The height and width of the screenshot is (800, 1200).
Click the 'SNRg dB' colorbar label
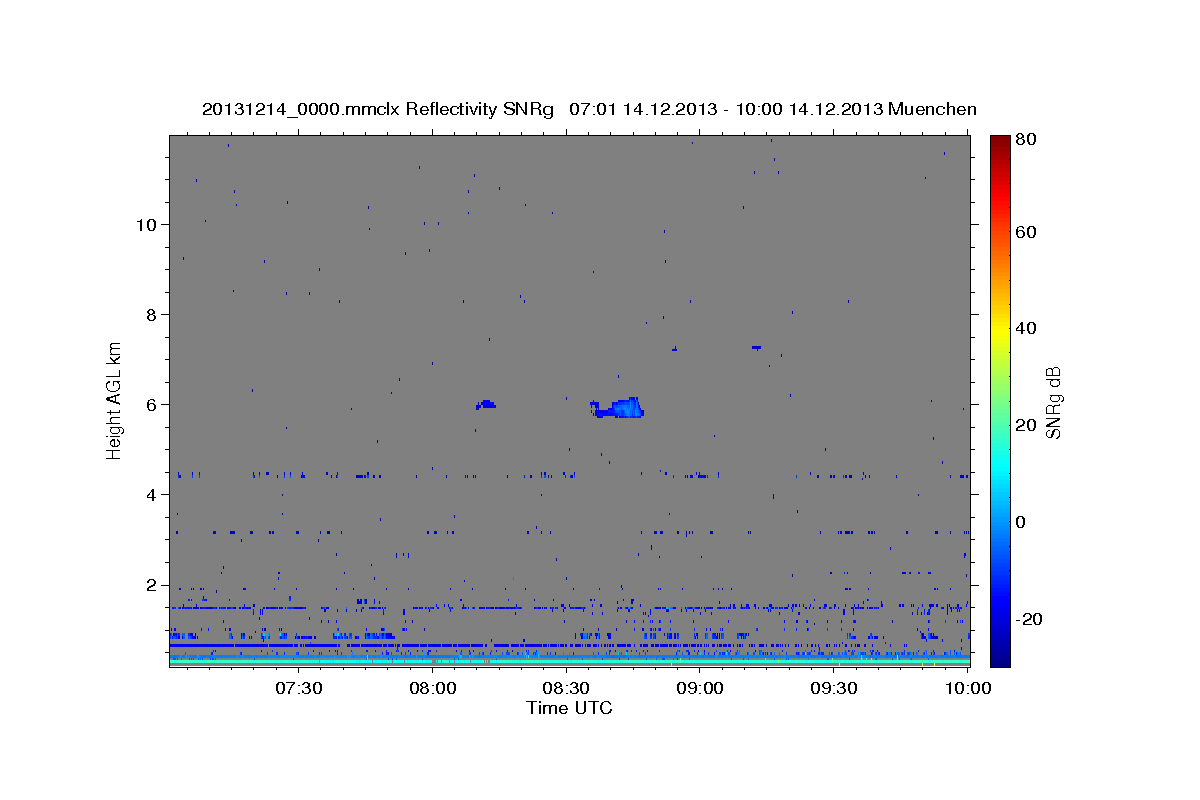pos(1053,401)
